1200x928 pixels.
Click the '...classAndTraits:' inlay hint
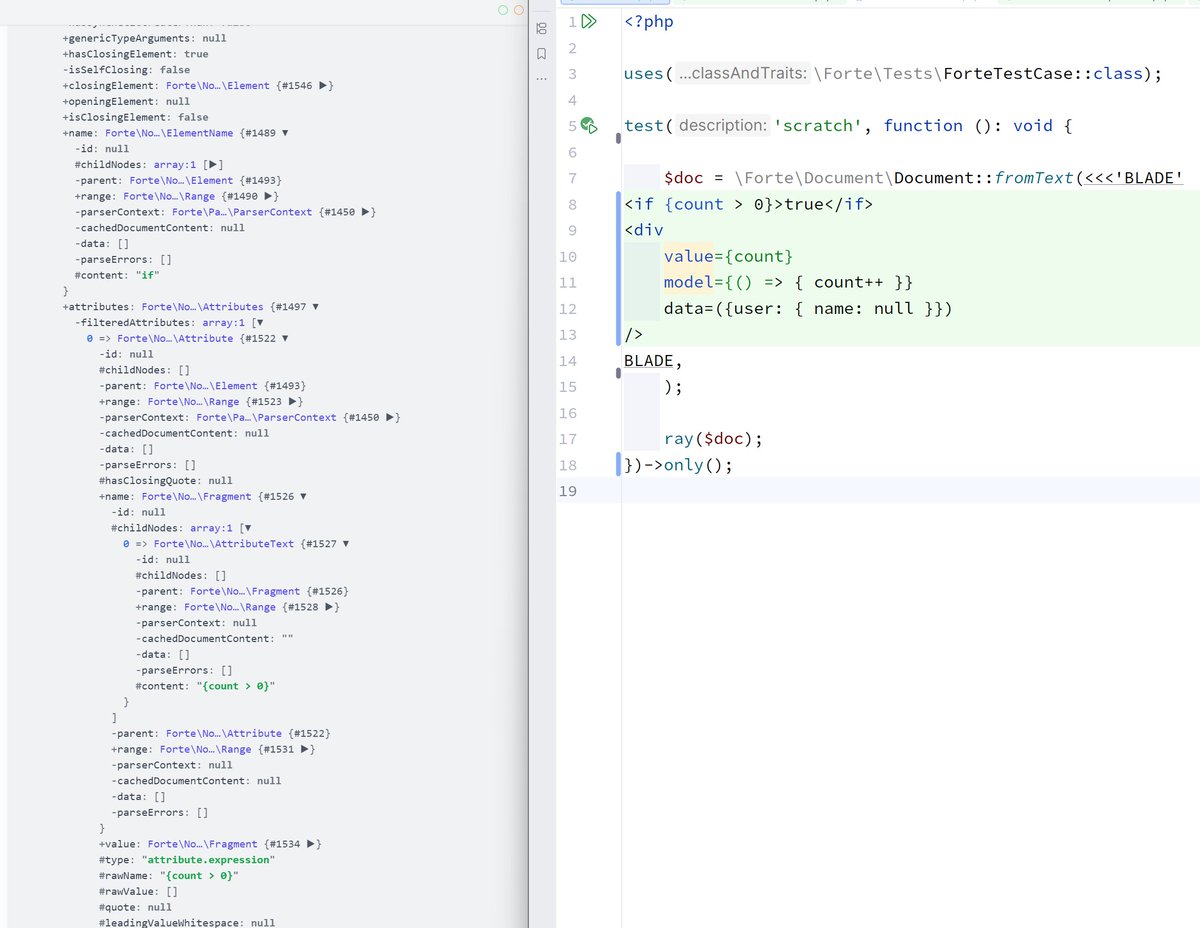741,73
